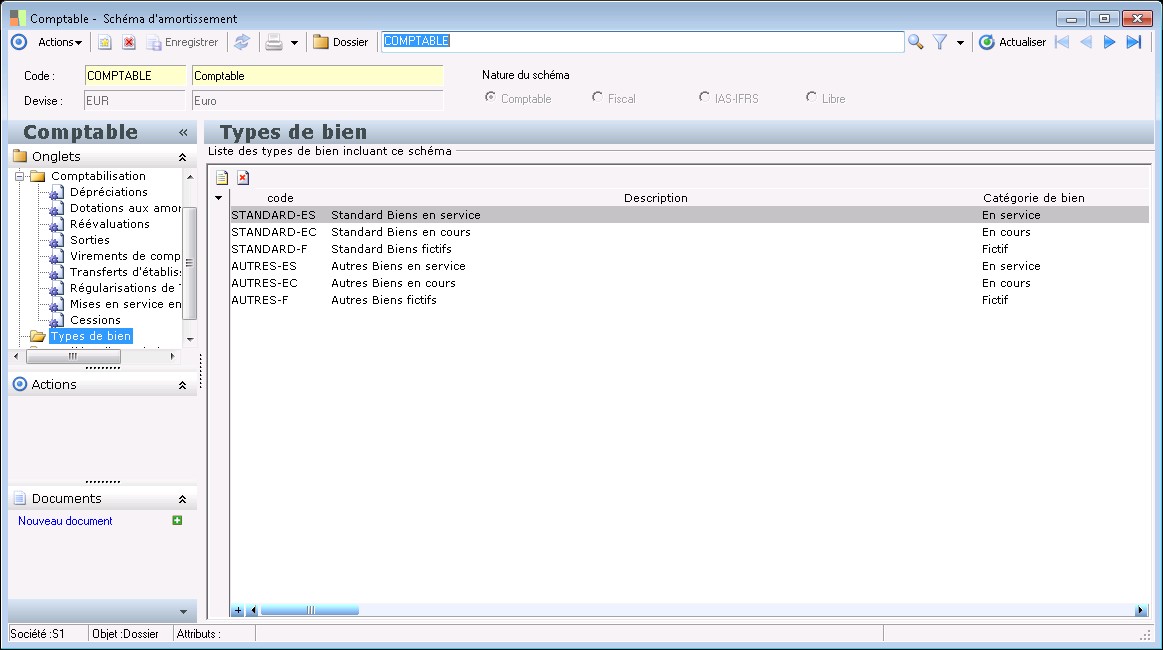Viewport: 1163px width, 650px height.
Task: Select the STANDARD-EC row
Action: tap(689, 232)
